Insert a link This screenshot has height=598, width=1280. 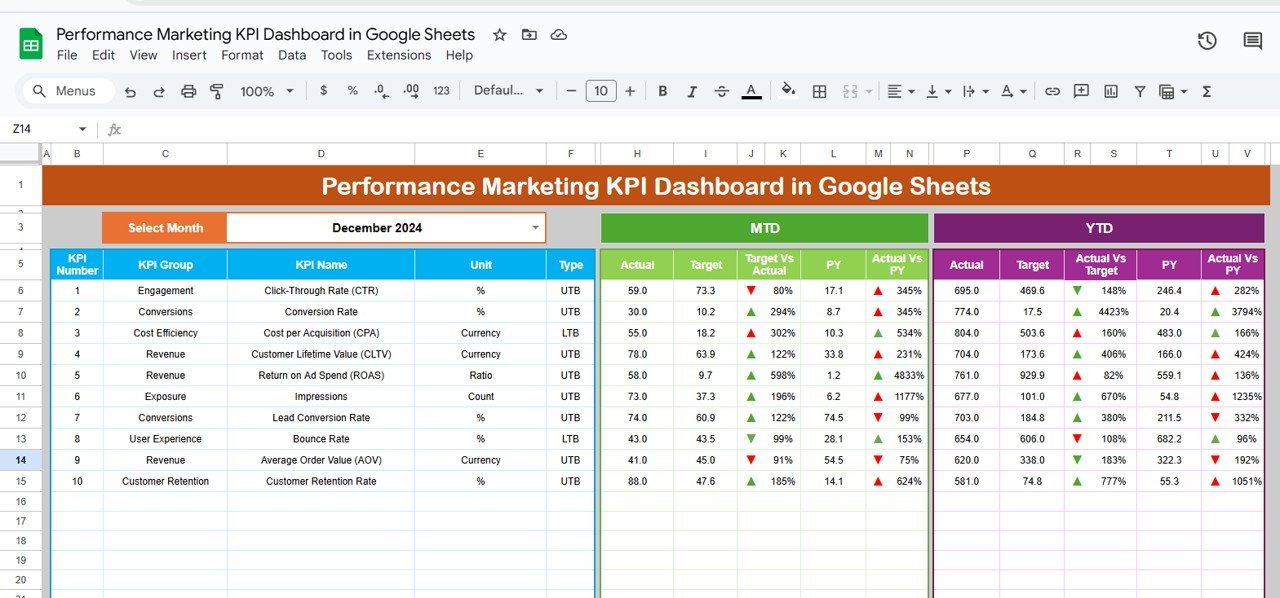click(x=1052, y=91)
